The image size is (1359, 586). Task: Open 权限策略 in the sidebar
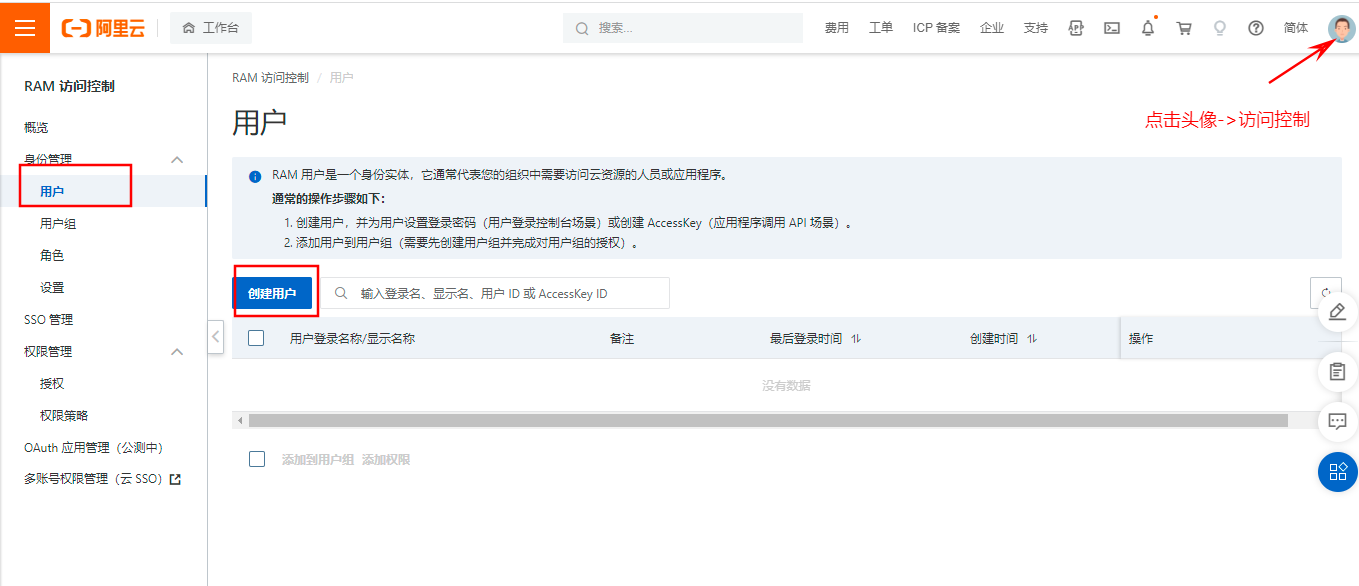(64, 415)
